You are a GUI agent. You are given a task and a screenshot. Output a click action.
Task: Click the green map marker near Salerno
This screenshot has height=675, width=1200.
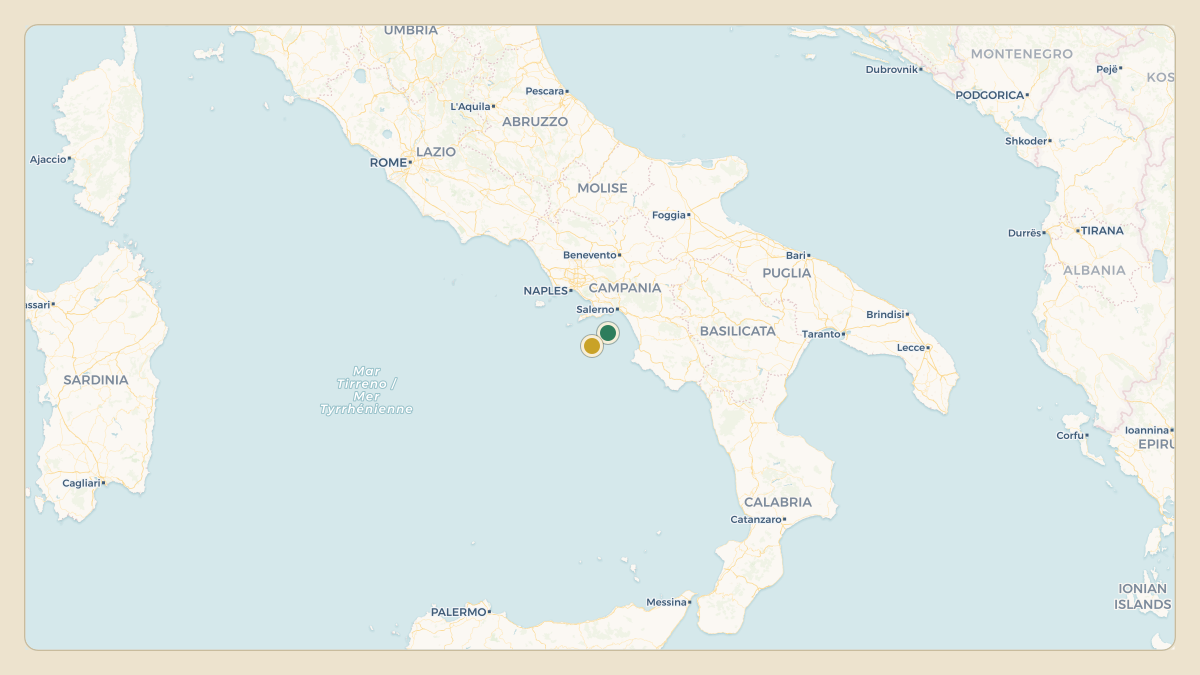[608, 333]
